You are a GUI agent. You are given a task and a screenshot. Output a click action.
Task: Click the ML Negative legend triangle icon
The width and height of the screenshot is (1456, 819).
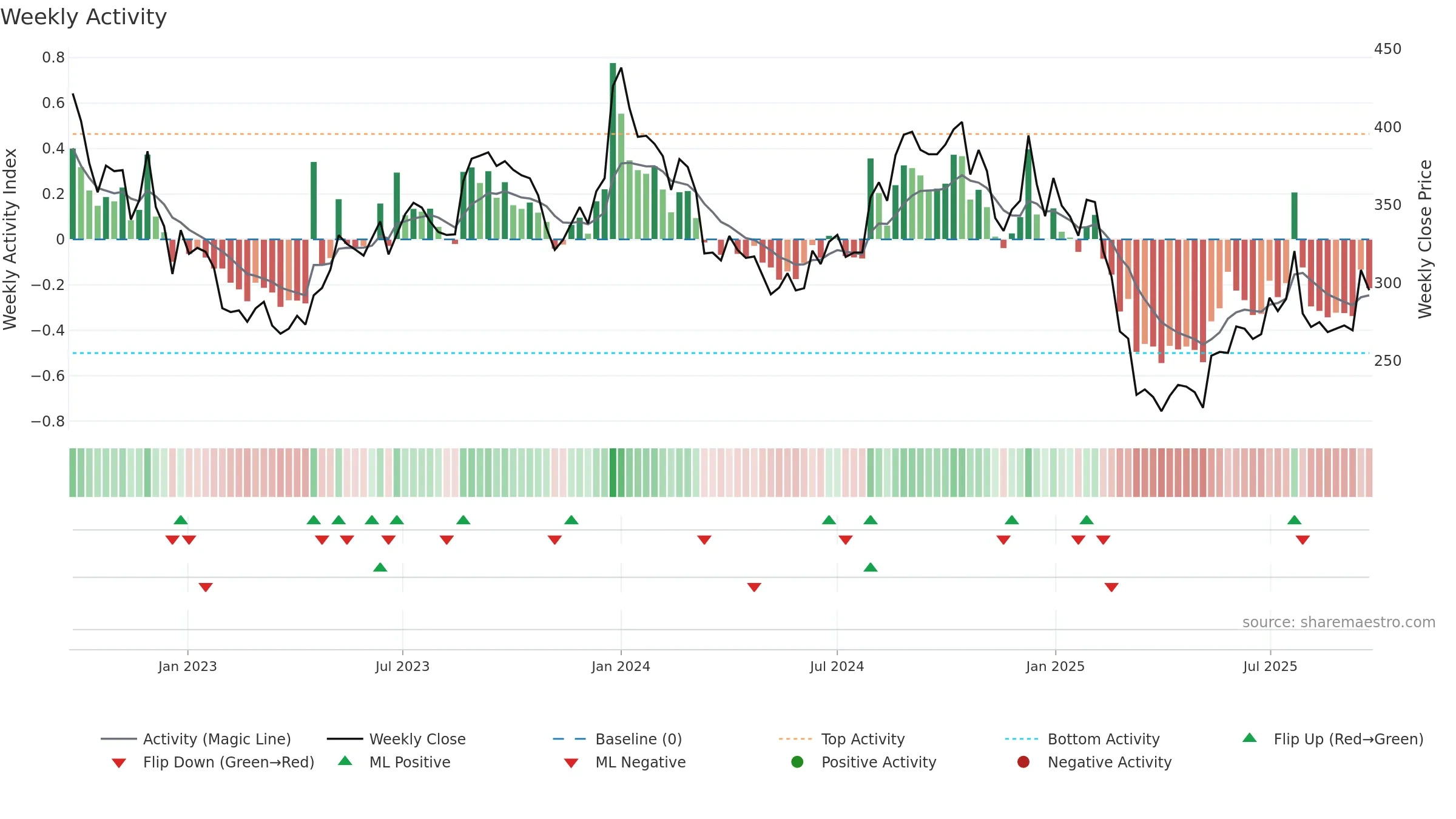pyautogui.click(x=571, y=763)
